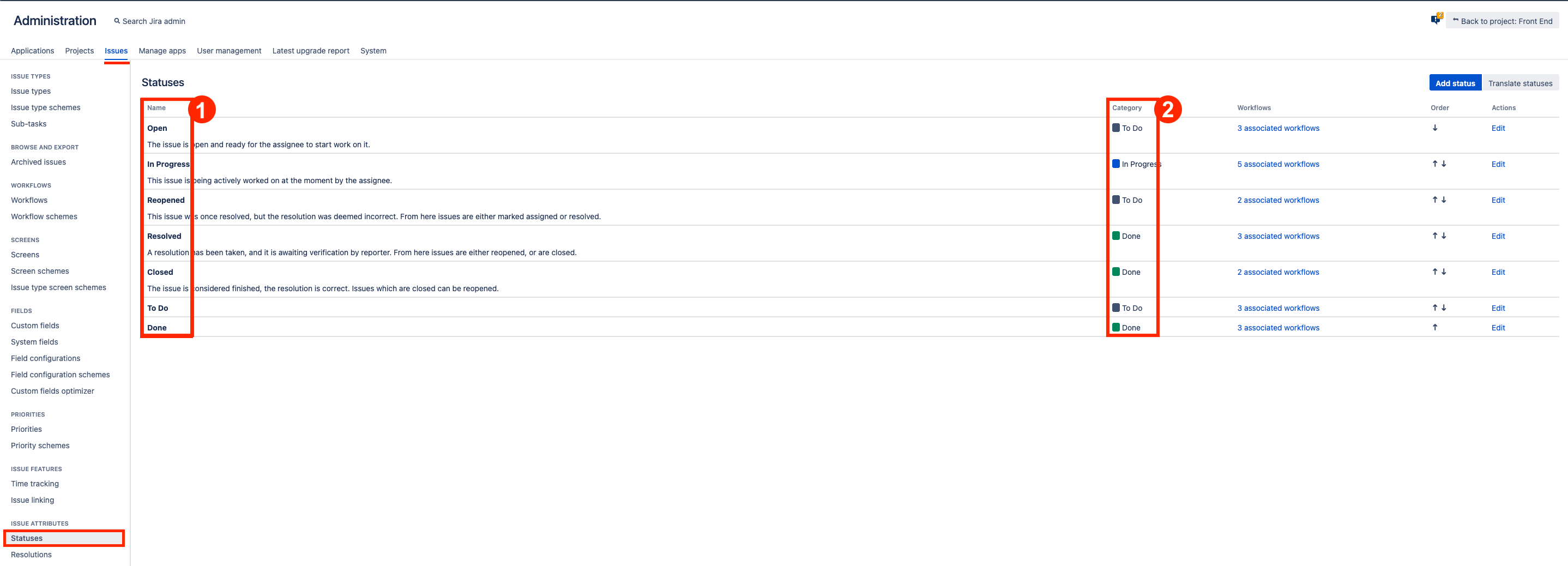
Task: Move the Resolved status down
Action: point(1443,236)
